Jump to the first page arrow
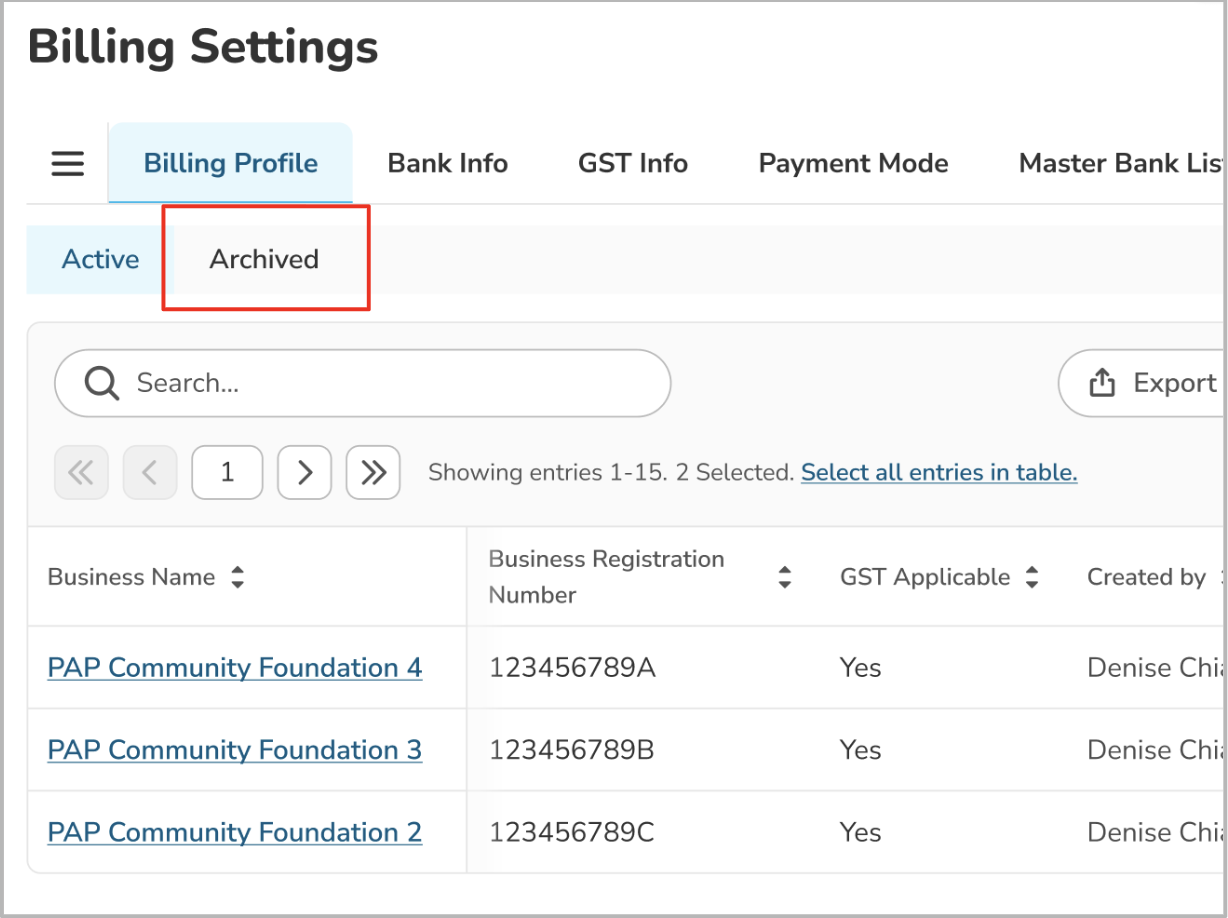This screenshot has width=1228, height=918. 81,472
